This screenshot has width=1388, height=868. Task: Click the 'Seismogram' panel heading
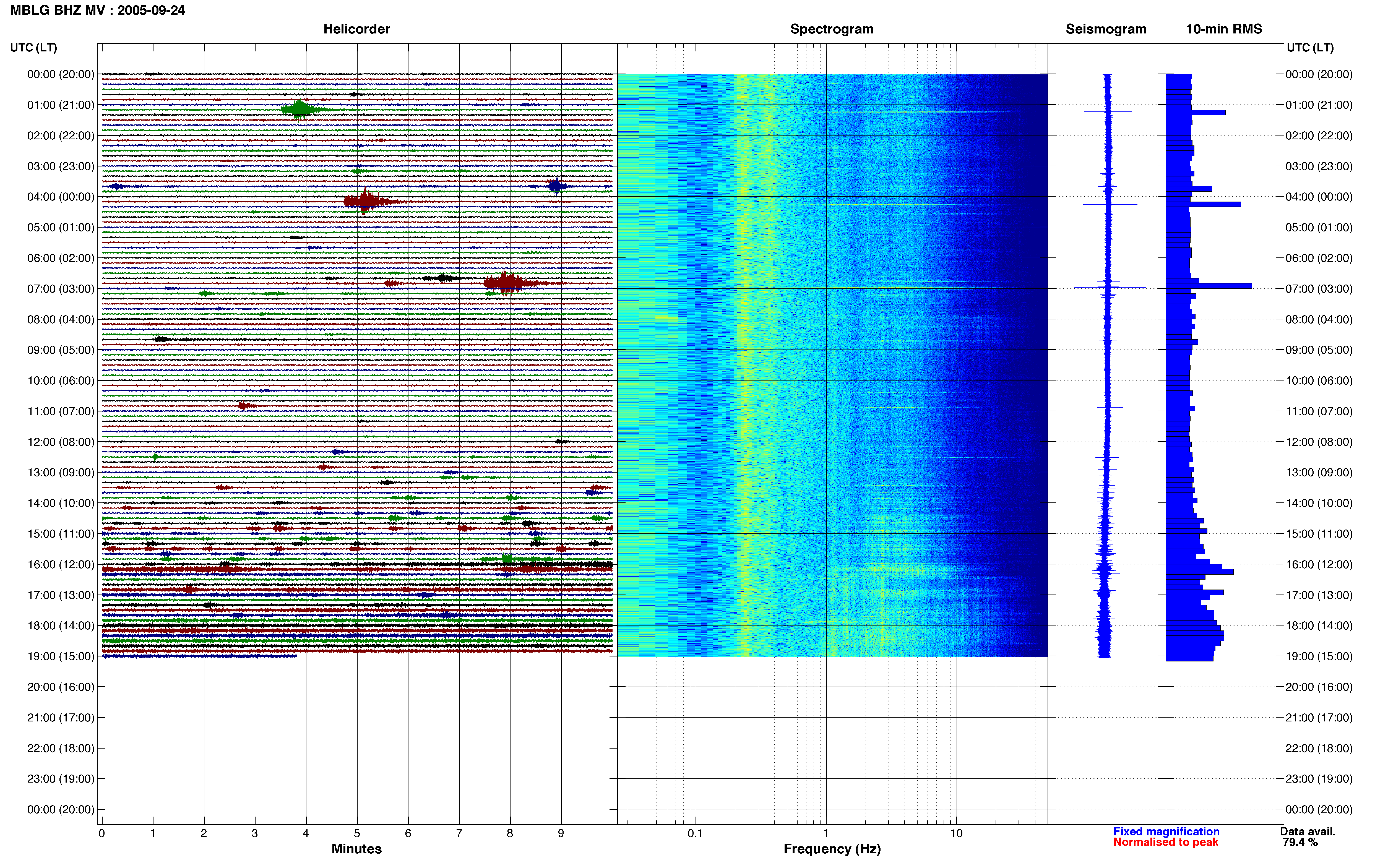pos(1106,29)
